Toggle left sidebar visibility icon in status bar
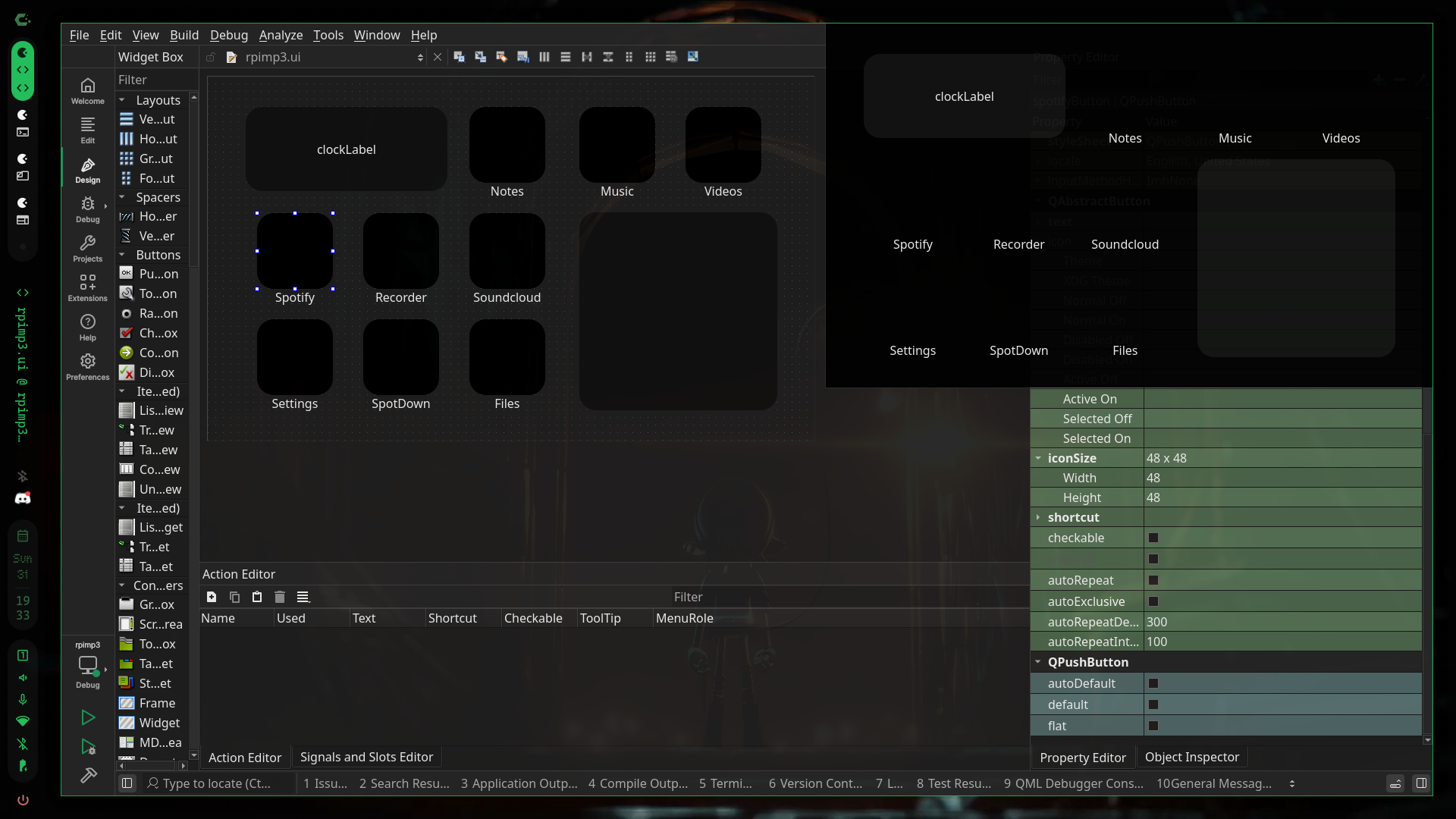The height and width of the screenshot is (819, 1456). (x=127, y=783)
